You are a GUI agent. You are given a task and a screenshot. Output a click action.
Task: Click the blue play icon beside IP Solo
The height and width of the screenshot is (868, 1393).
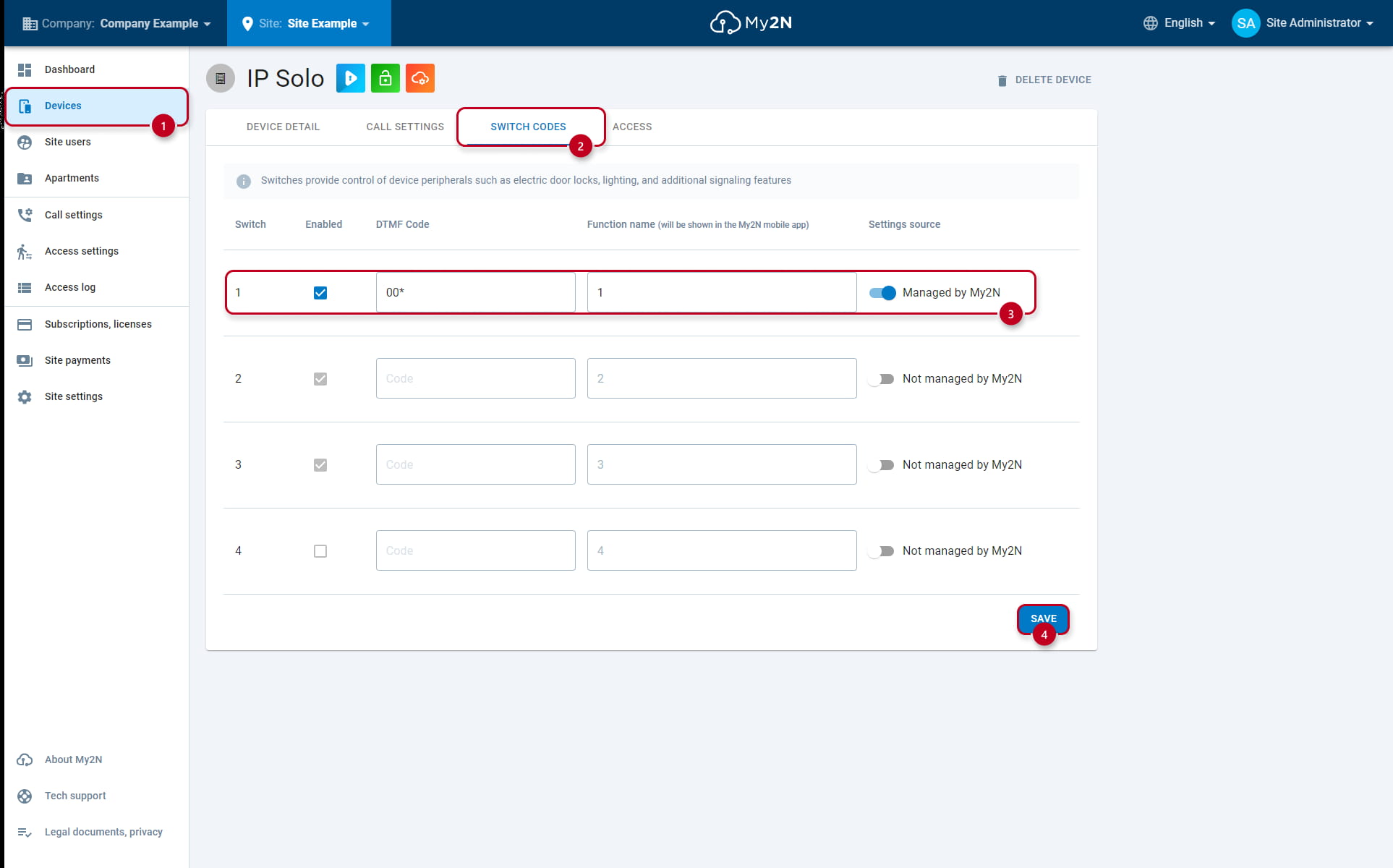tap(351, 78)
